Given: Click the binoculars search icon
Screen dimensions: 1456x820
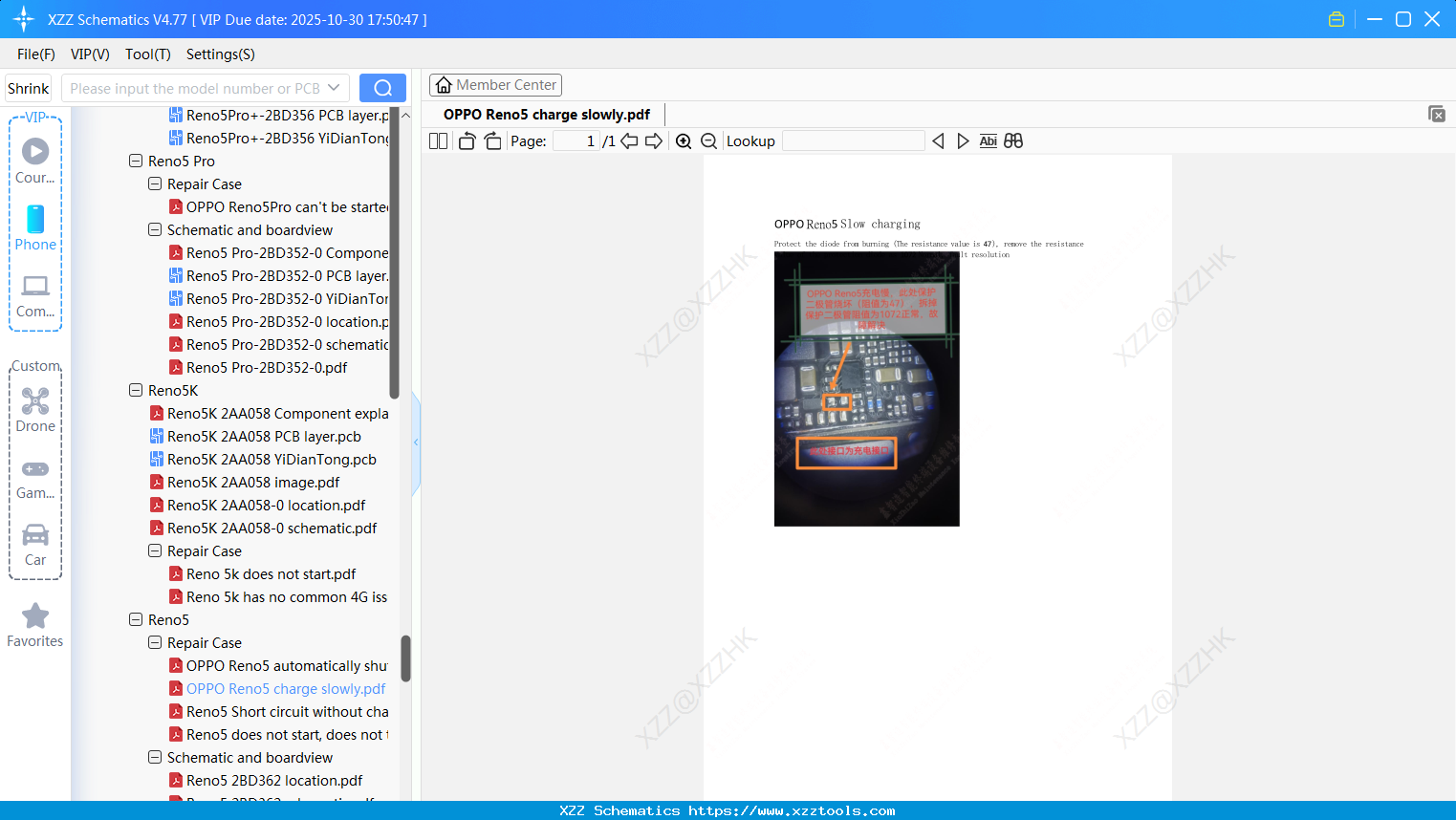Looking at the screenshot, I should 1013,141.
